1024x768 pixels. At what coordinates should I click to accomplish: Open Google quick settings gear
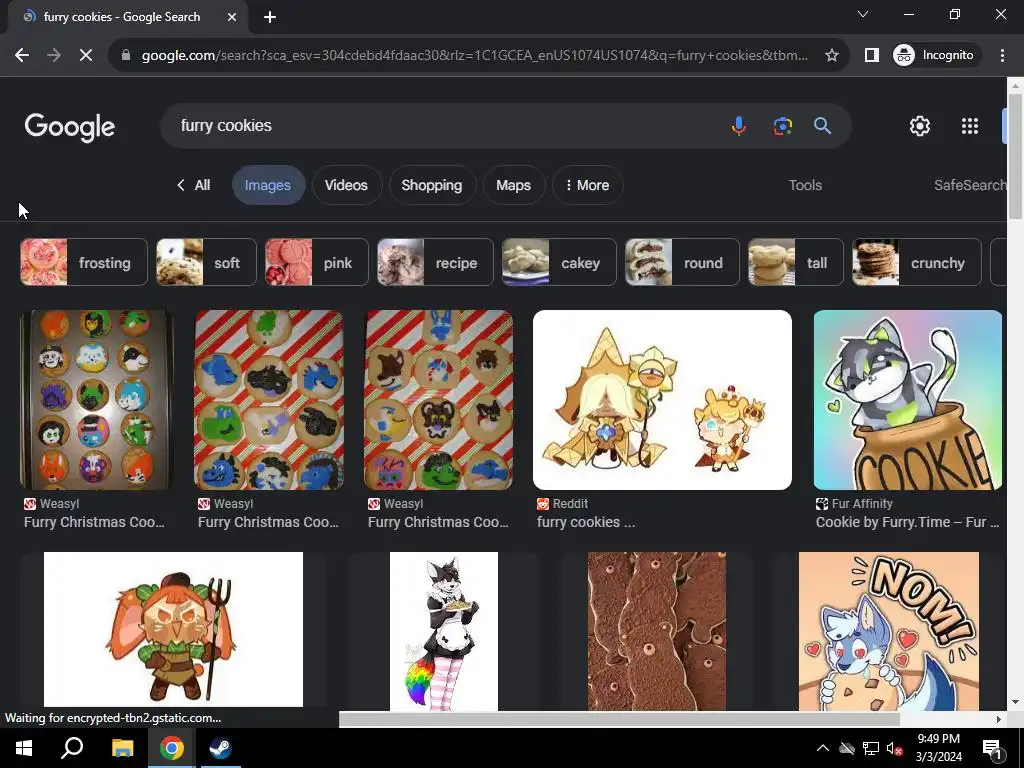click(x=920, y=126)
